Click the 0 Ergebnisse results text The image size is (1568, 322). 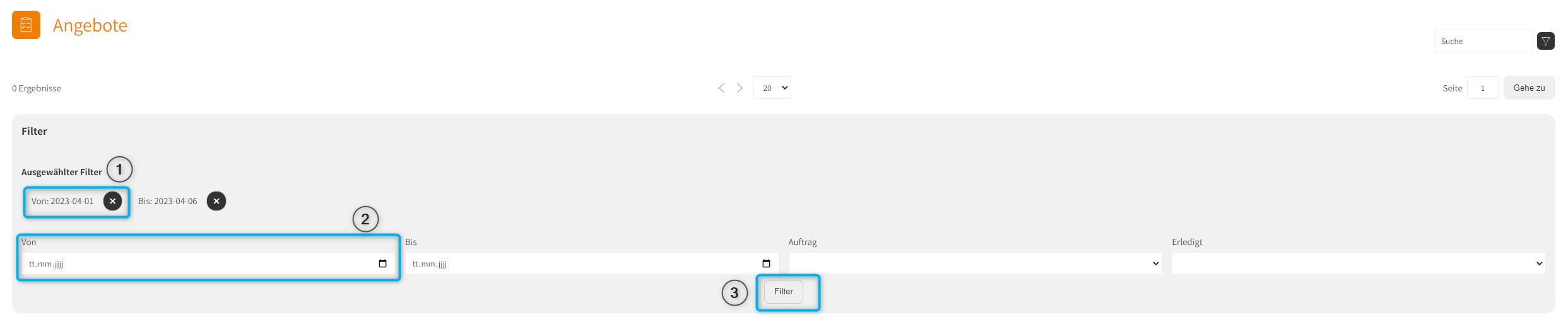coord(37,88)
